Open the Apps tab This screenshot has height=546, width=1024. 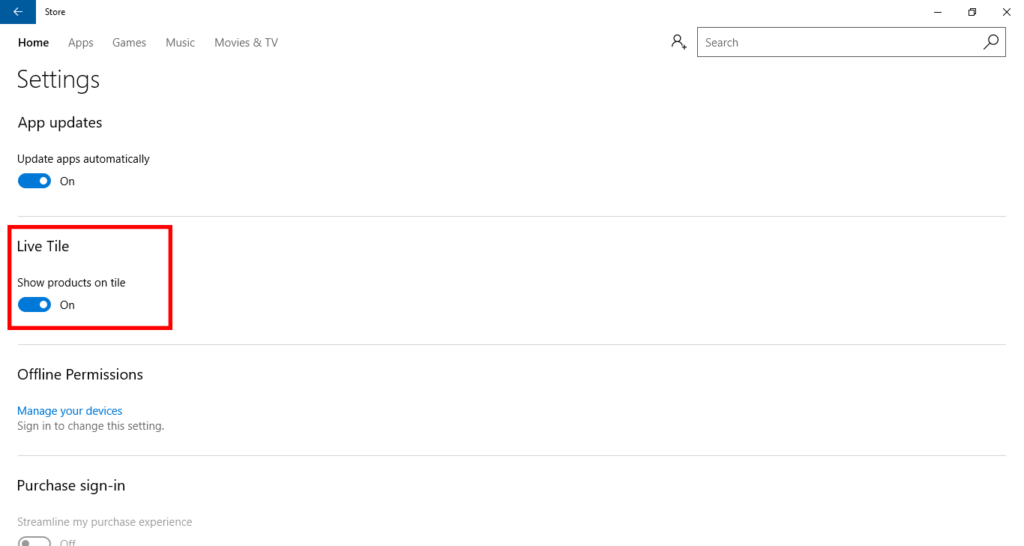(81, 43)
